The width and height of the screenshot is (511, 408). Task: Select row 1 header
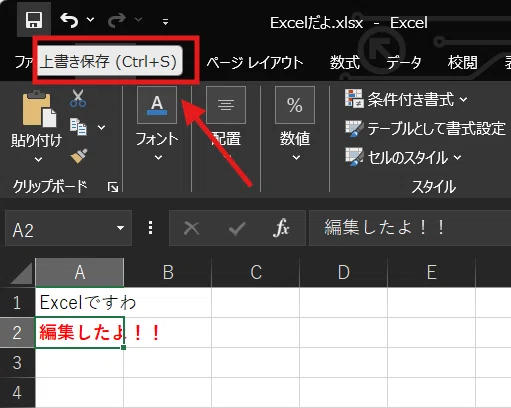[17, 303]
